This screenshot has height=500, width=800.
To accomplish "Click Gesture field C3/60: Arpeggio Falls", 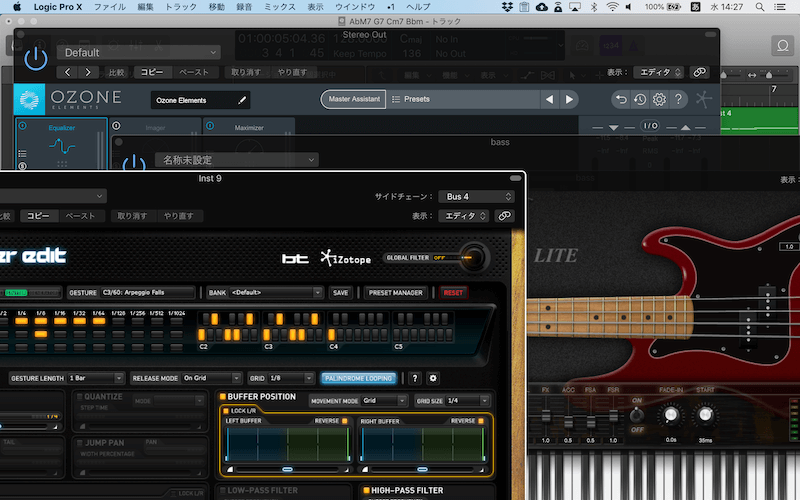I will pyautogui.click(x=147, y=292).
